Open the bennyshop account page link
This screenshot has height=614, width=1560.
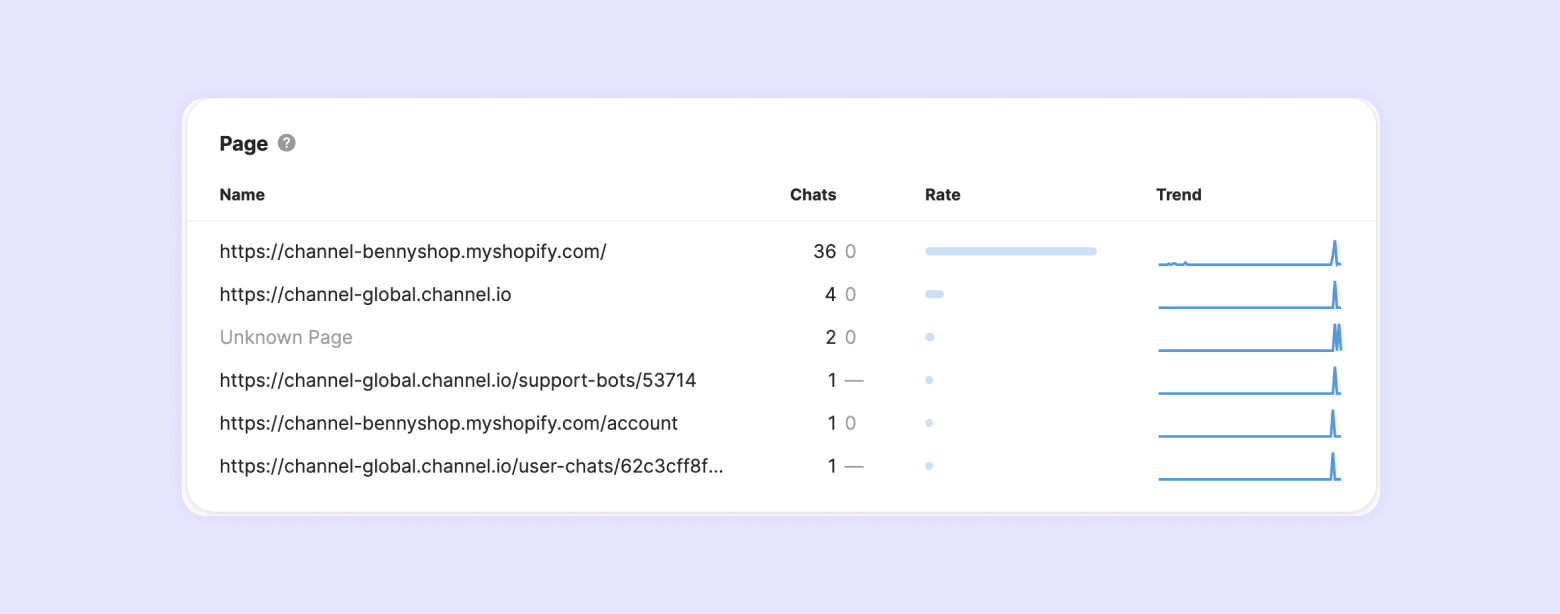448,424
